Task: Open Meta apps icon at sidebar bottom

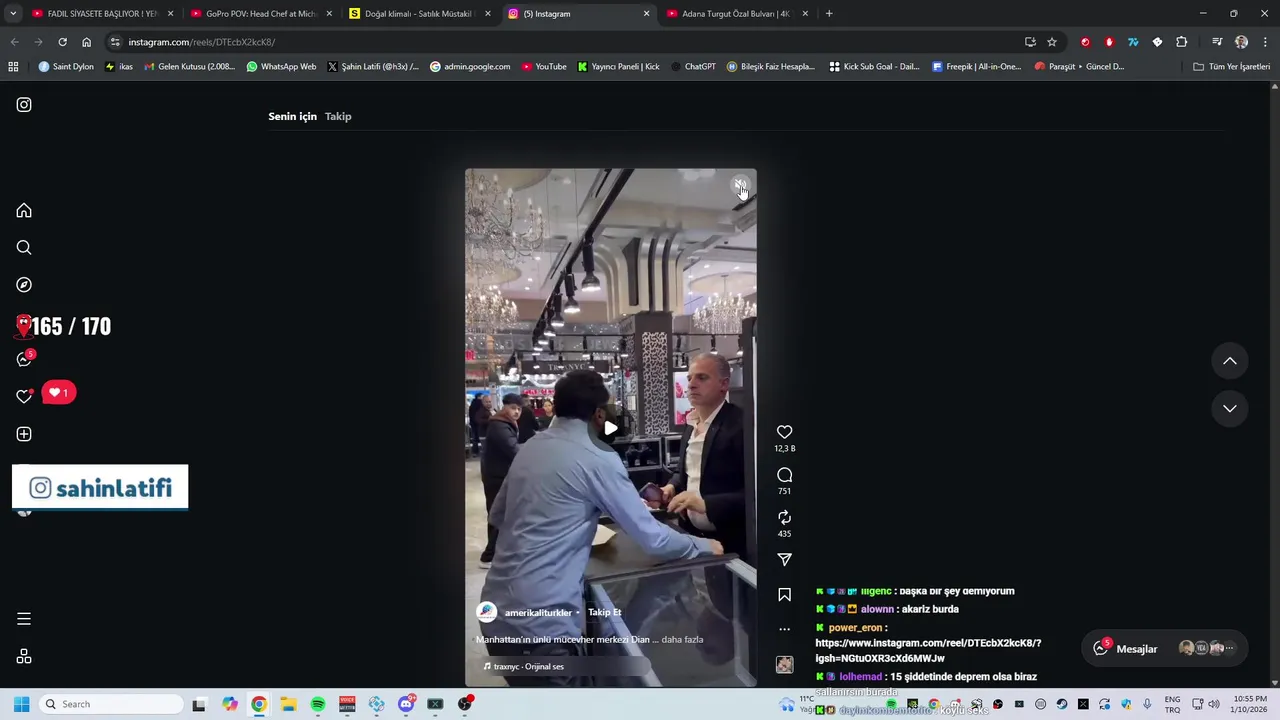Action: (x=24, y=657)
